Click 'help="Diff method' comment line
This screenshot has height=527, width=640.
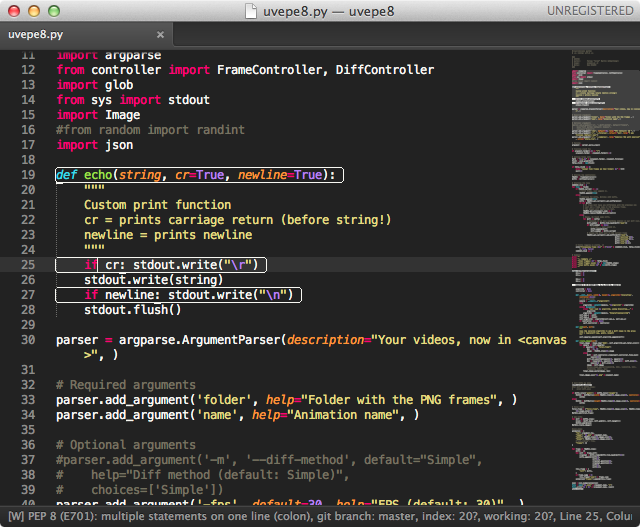(x=202, y=475)
